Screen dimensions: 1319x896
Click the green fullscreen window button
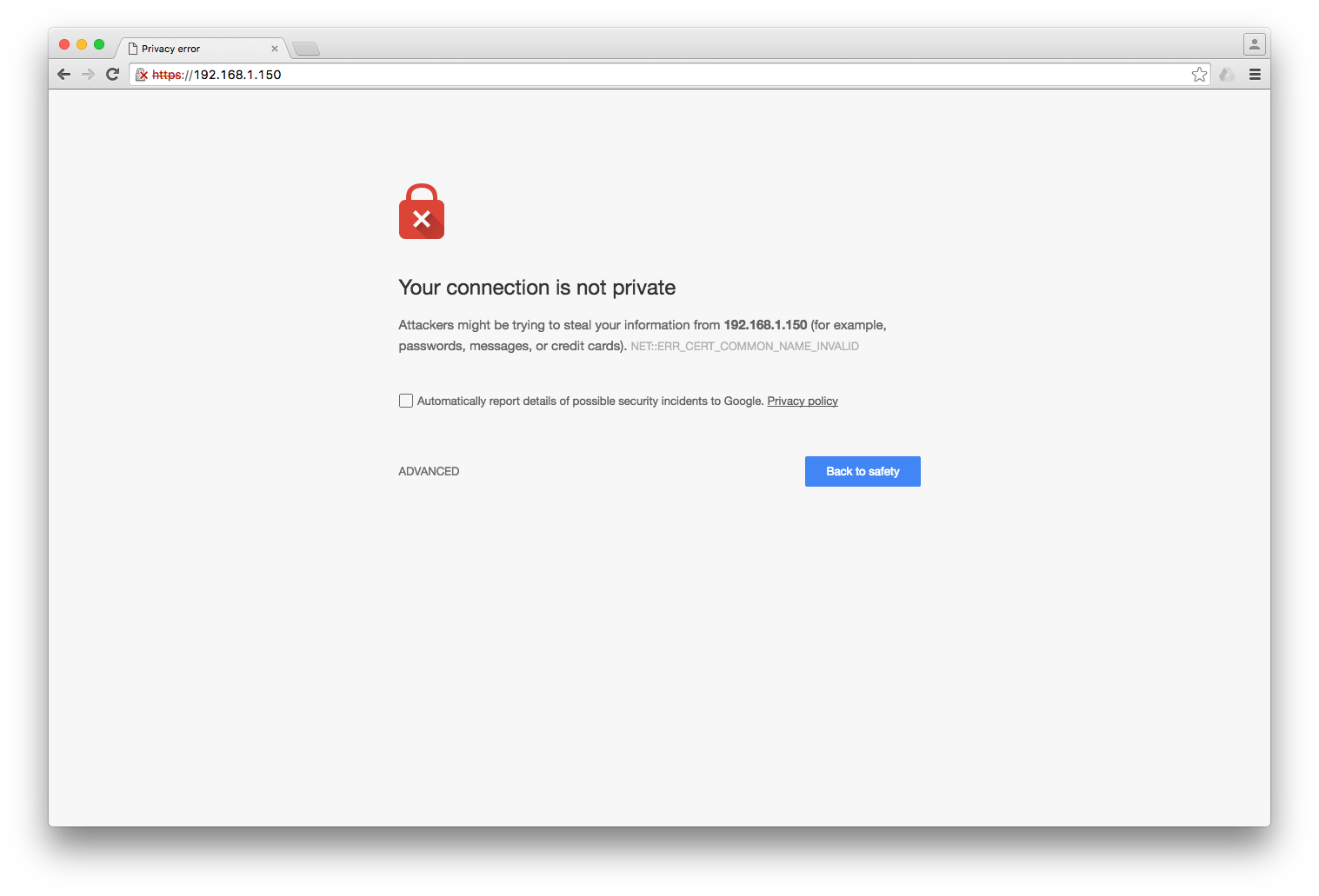(99, 44)
